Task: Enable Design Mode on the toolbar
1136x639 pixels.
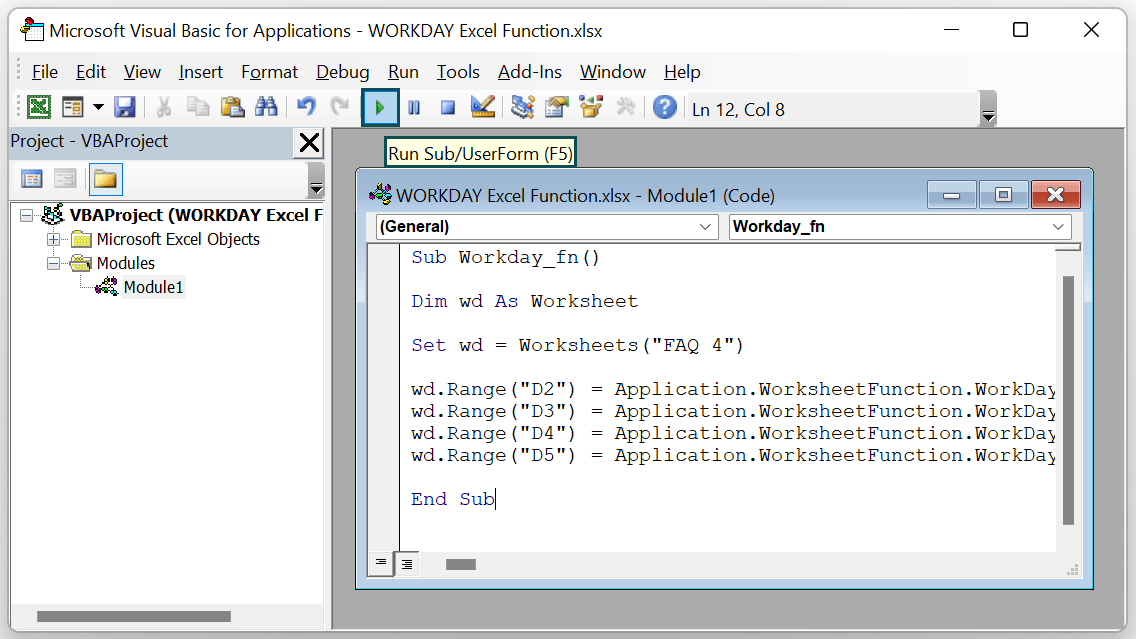Action: pos(482,107)
